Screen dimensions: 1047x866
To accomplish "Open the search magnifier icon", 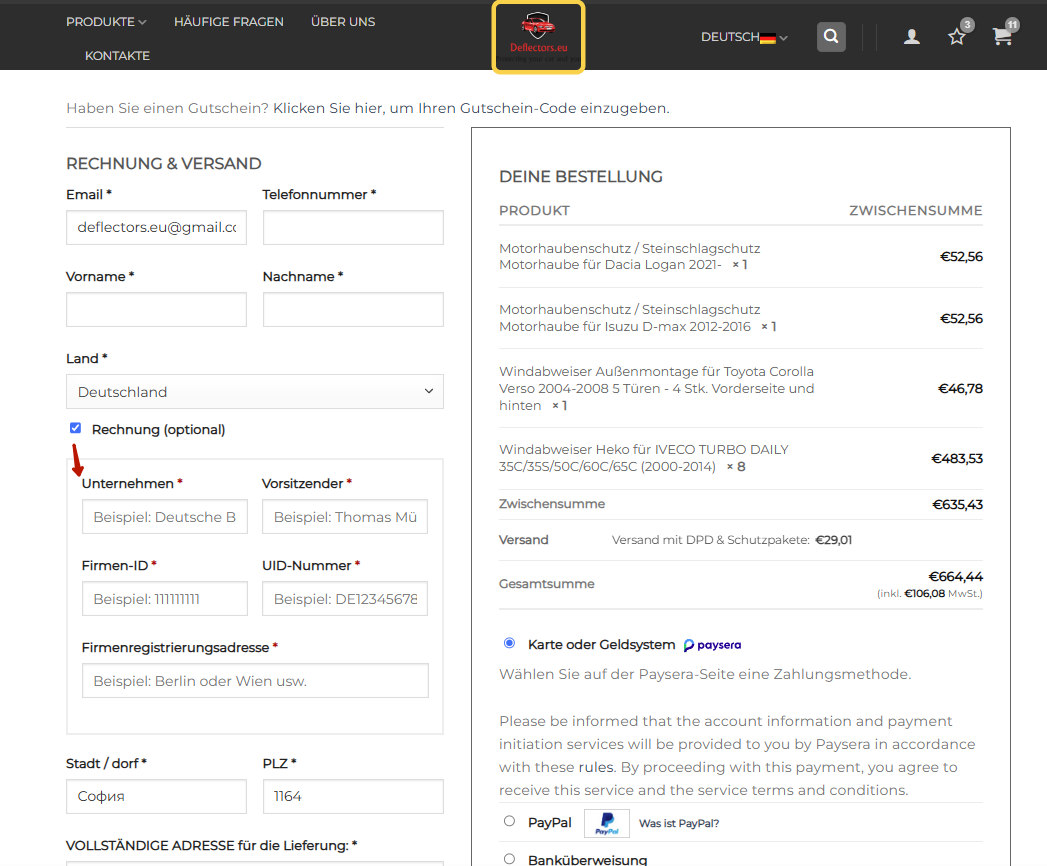I will tap(831, 37).
